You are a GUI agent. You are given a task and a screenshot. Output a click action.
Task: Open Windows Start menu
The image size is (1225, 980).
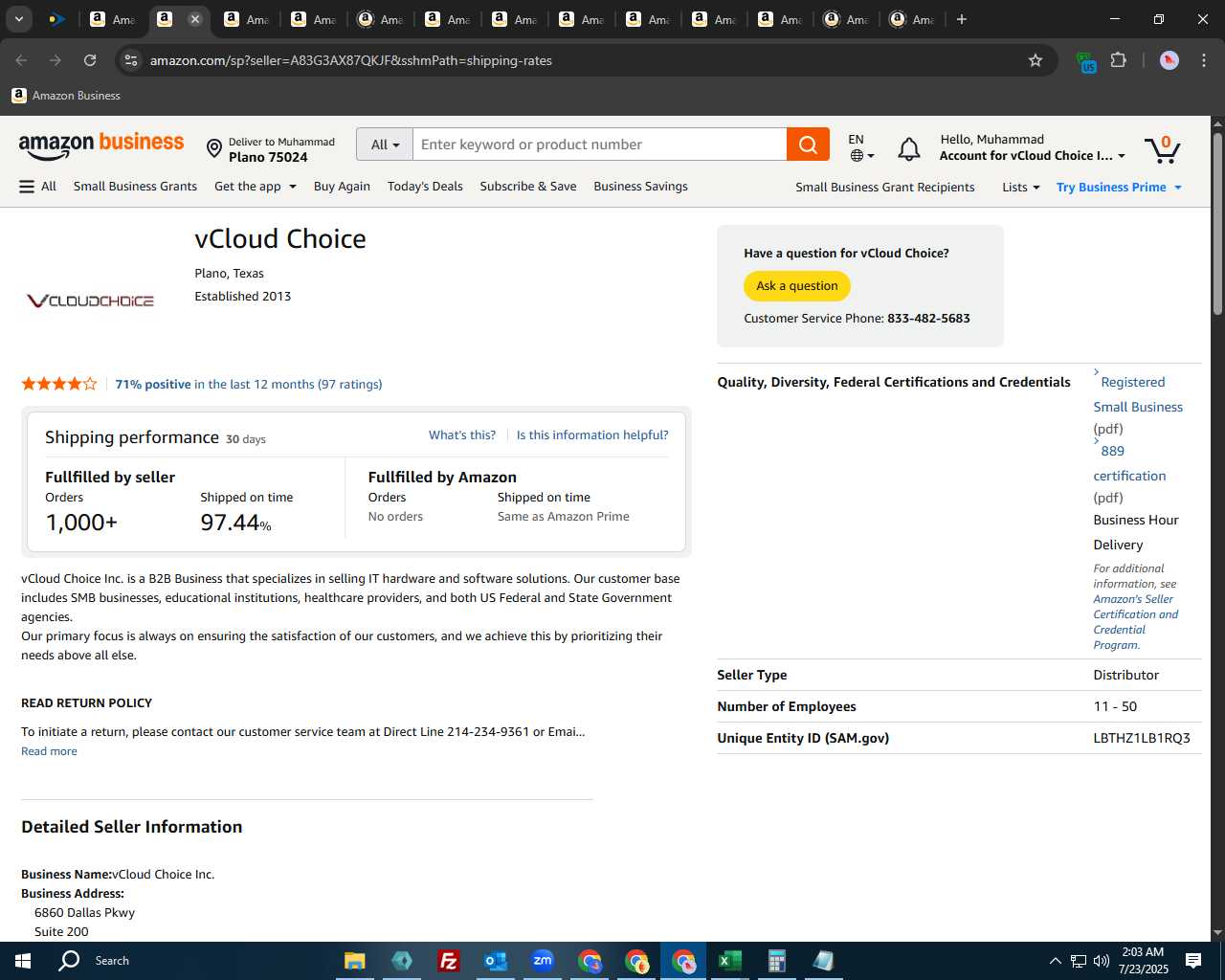(x=23, y=961)
